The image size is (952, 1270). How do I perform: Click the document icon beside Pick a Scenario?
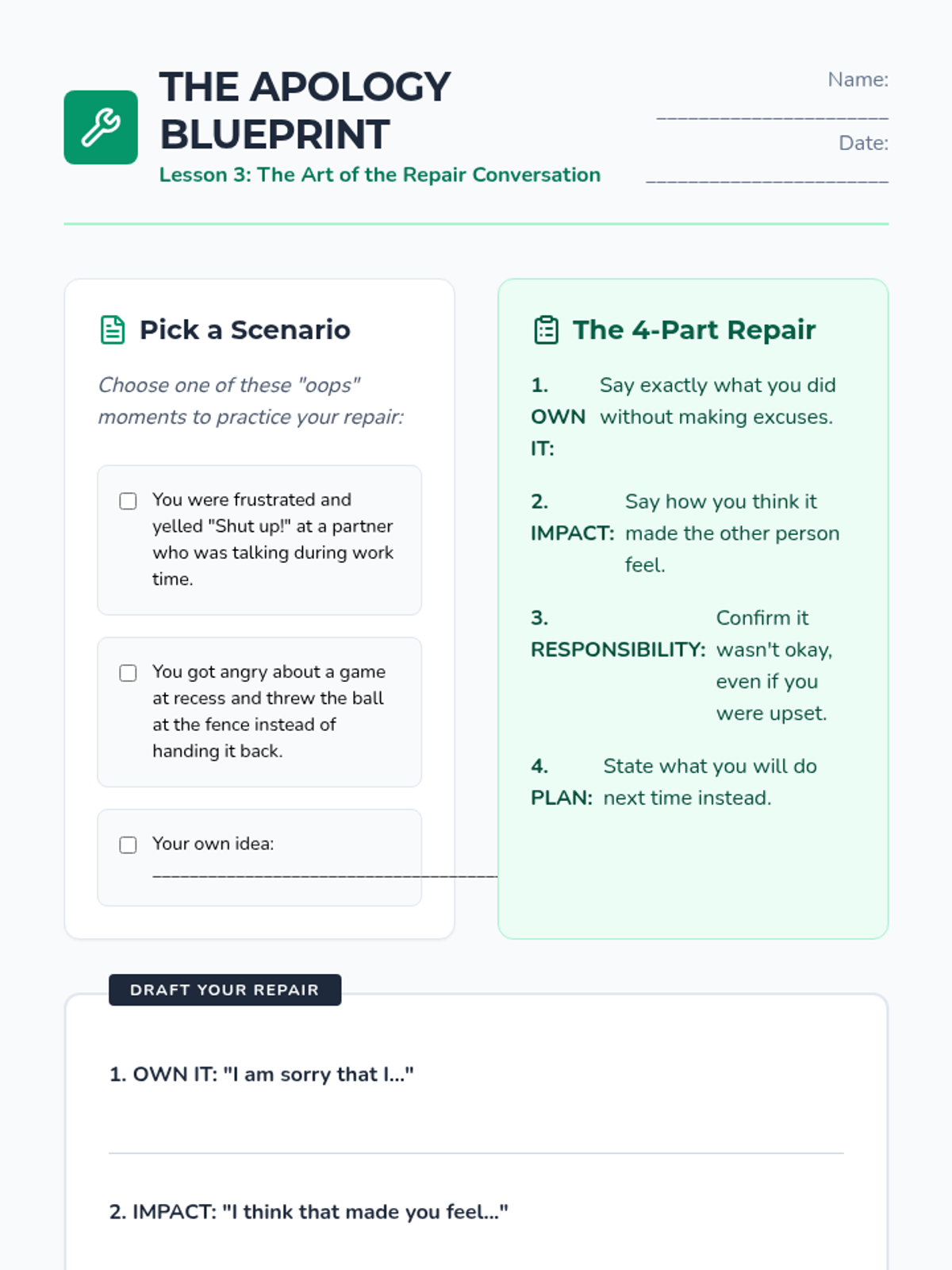tap(113, 330)
